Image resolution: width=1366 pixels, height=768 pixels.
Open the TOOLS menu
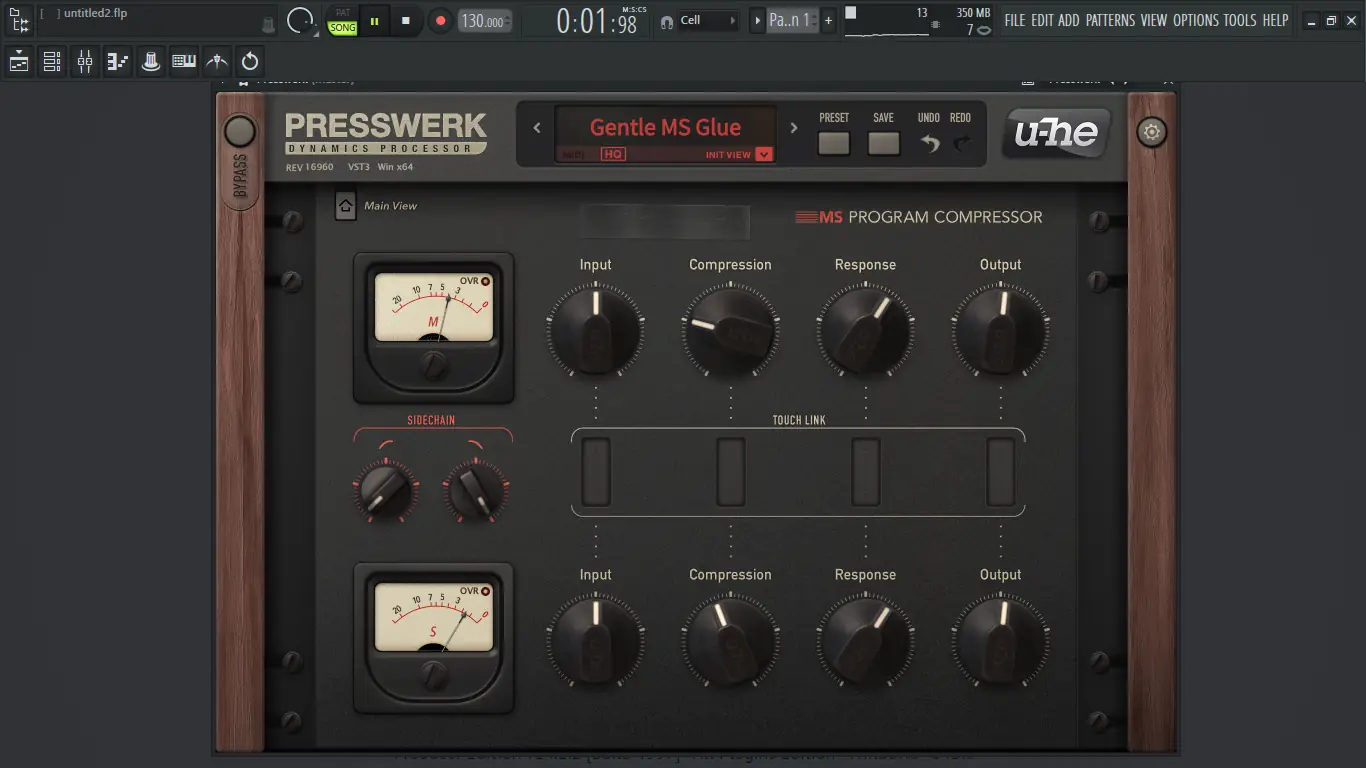pos(1240,20)
